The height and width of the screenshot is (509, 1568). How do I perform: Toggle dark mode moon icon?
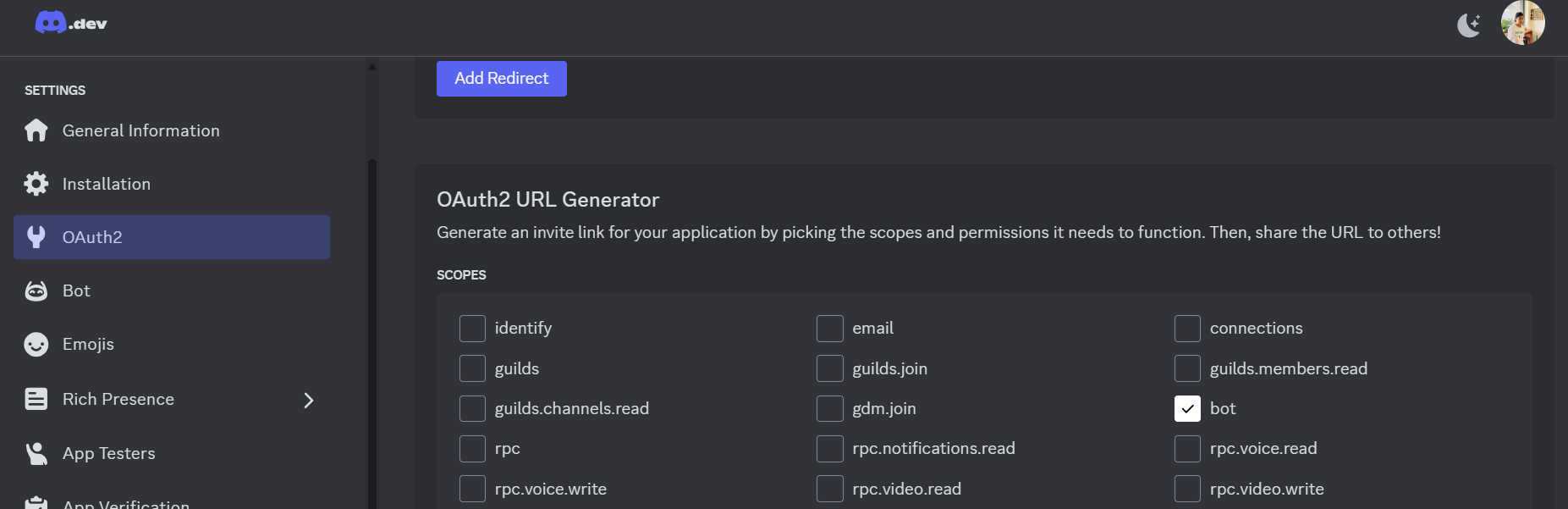(x=1468, y=25)
